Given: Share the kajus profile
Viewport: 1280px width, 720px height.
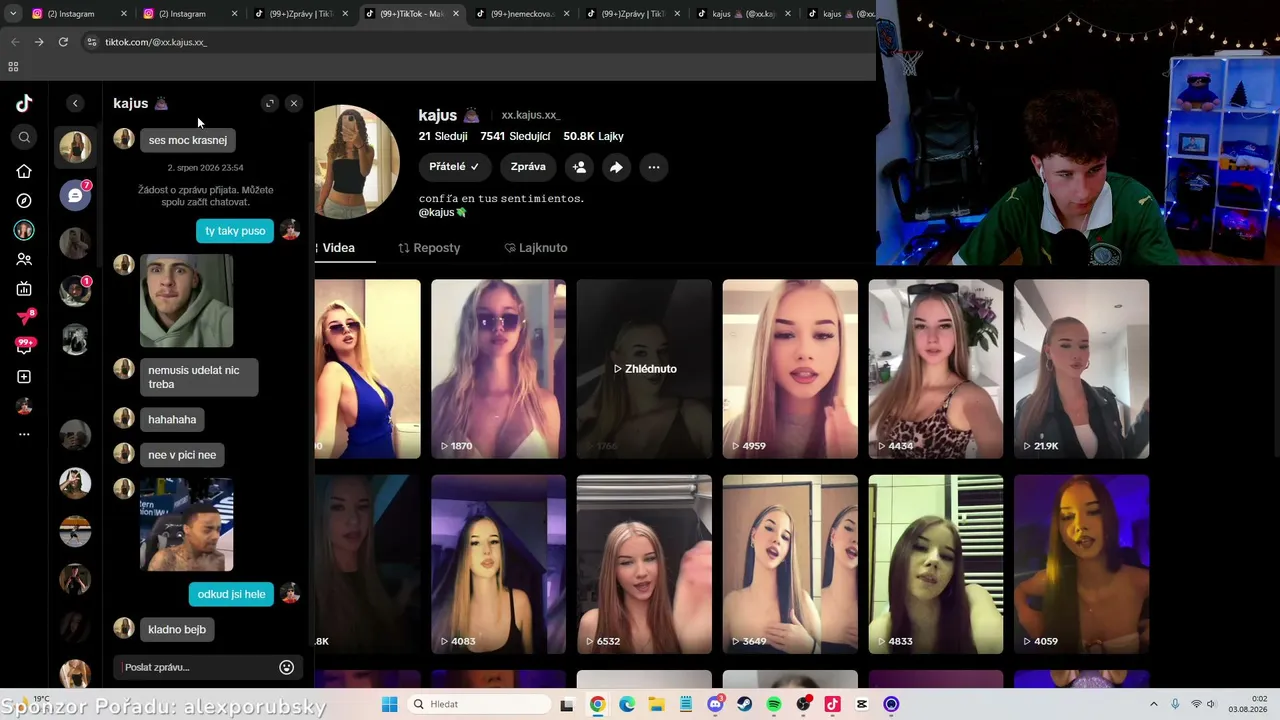Looking at the screenshot, I should pyautogui.click(x=616, y=167).
